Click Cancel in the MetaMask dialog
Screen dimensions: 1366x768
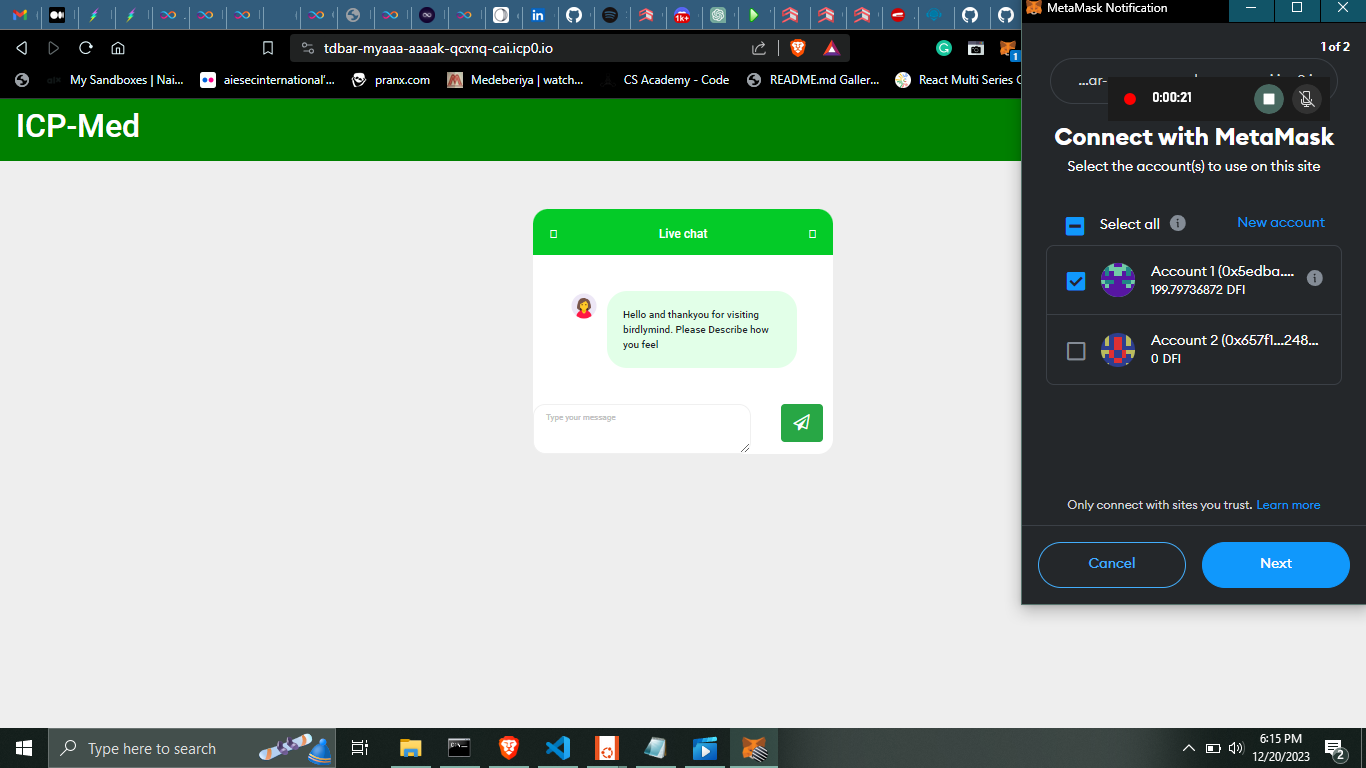(1111, 564)
